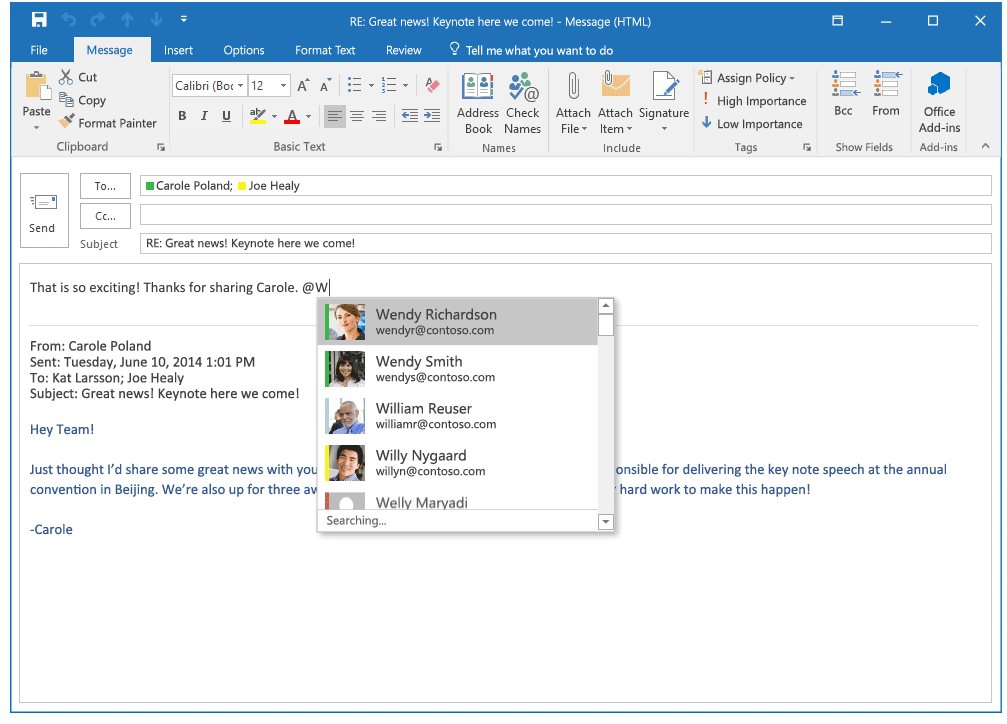Open Basic Text dialog launcher
This screenshot has height=724, width=1007.
pos(438,147)
